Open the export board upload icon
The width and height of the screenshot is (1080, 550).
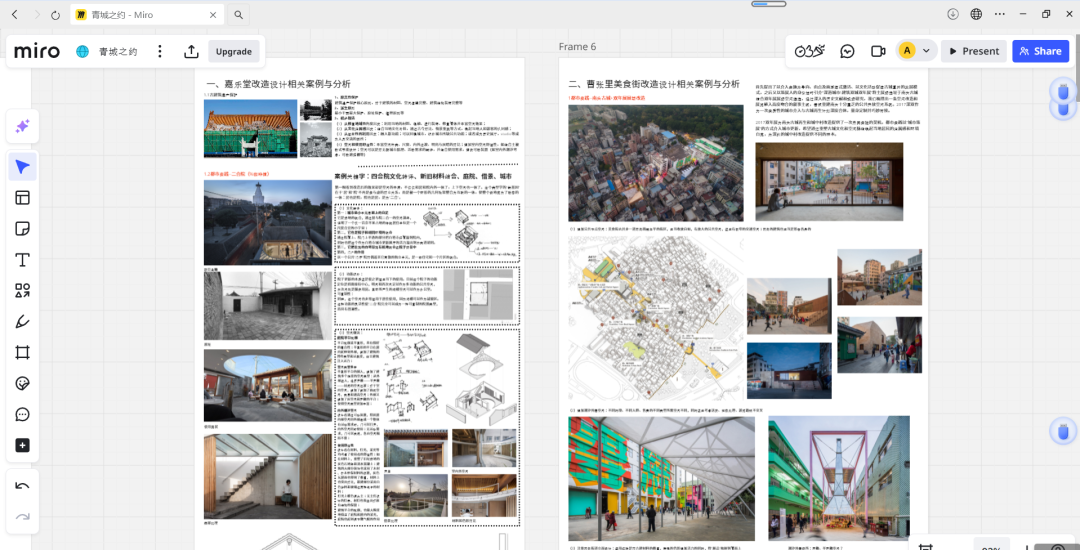pyautogui.click(x=191, y=51)
